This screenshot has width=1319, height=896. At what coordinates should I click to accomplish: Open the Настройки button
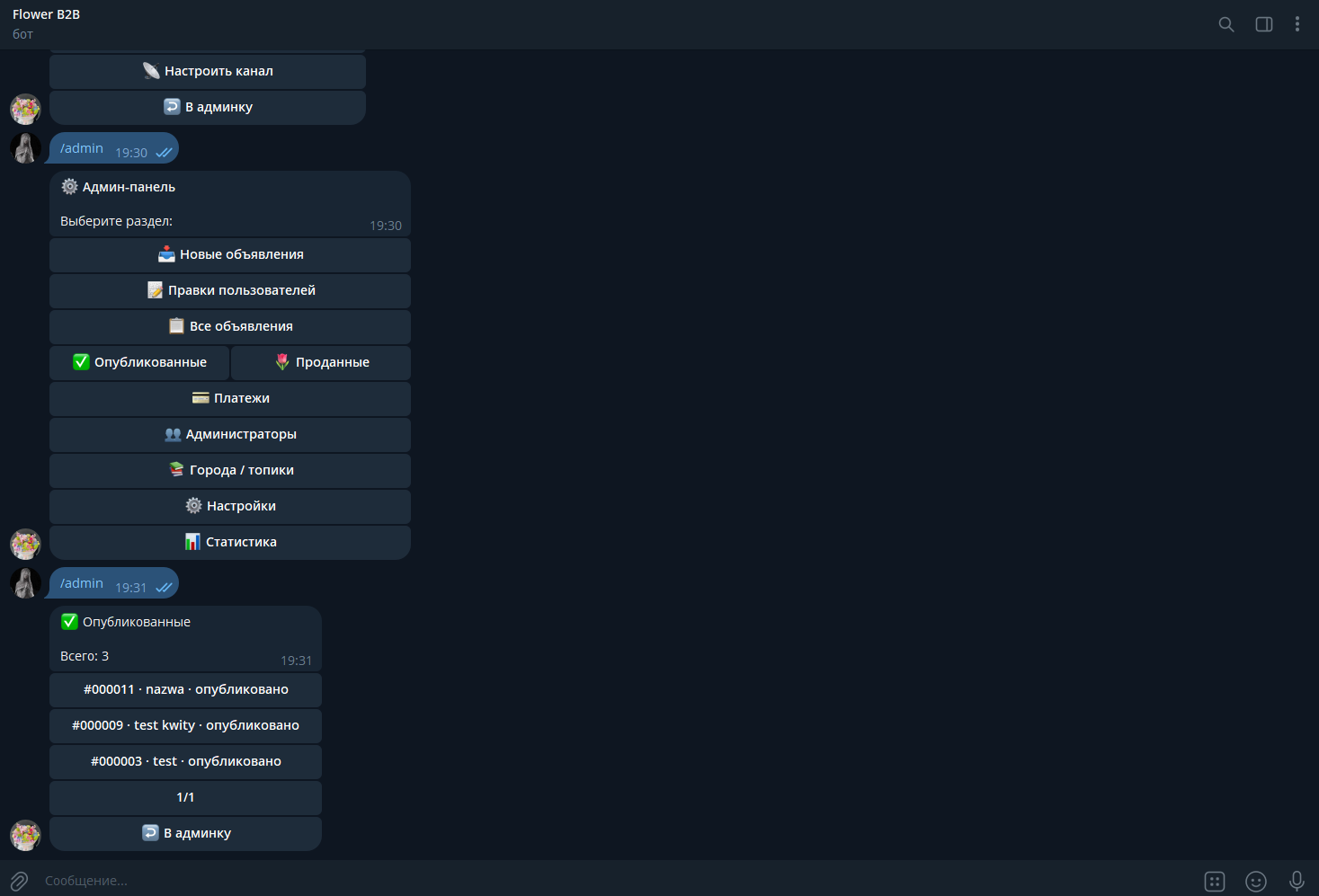[x=230, y=506]
